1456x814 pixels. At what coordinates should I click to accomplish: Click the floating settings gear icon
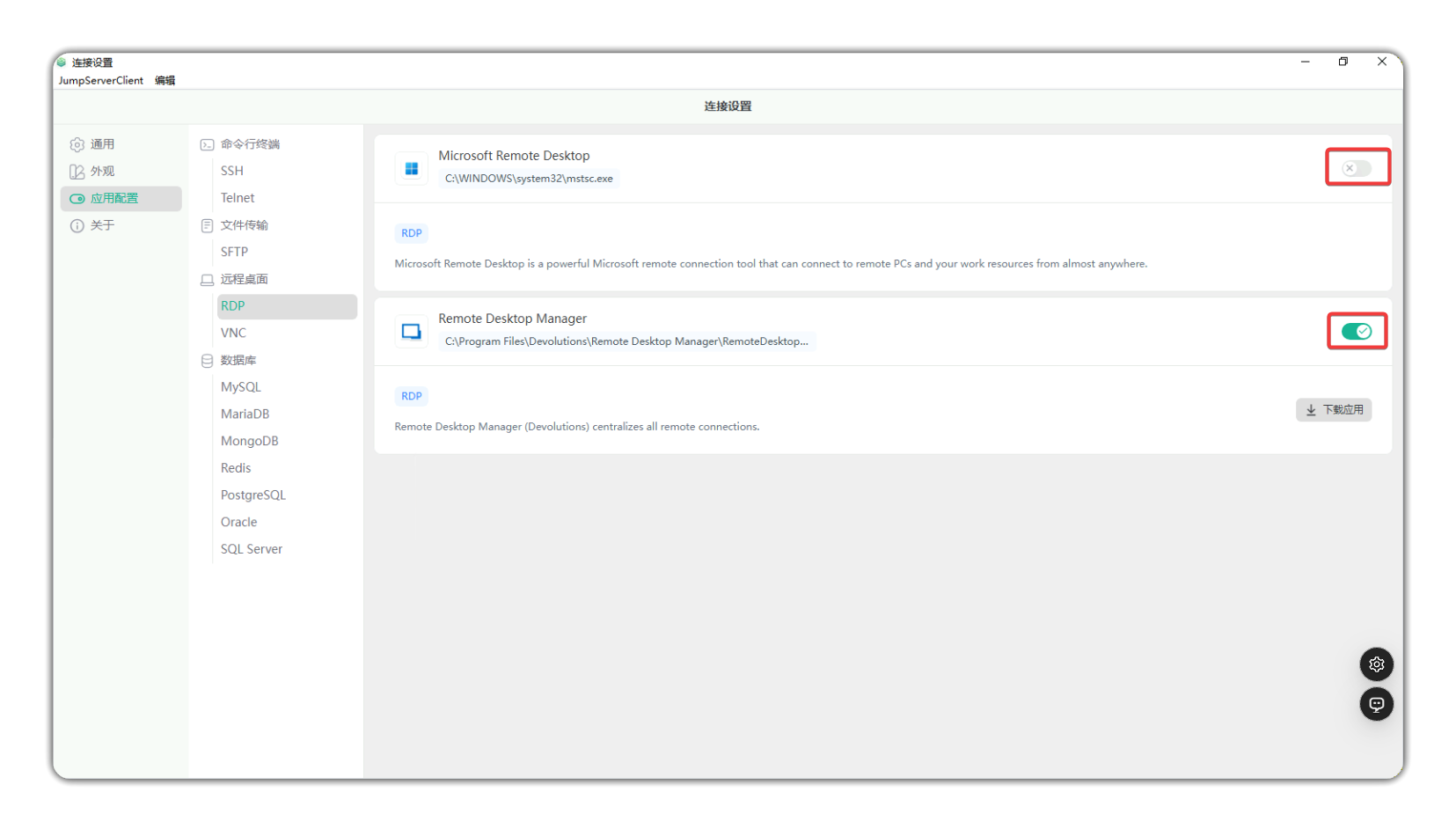1376,664
